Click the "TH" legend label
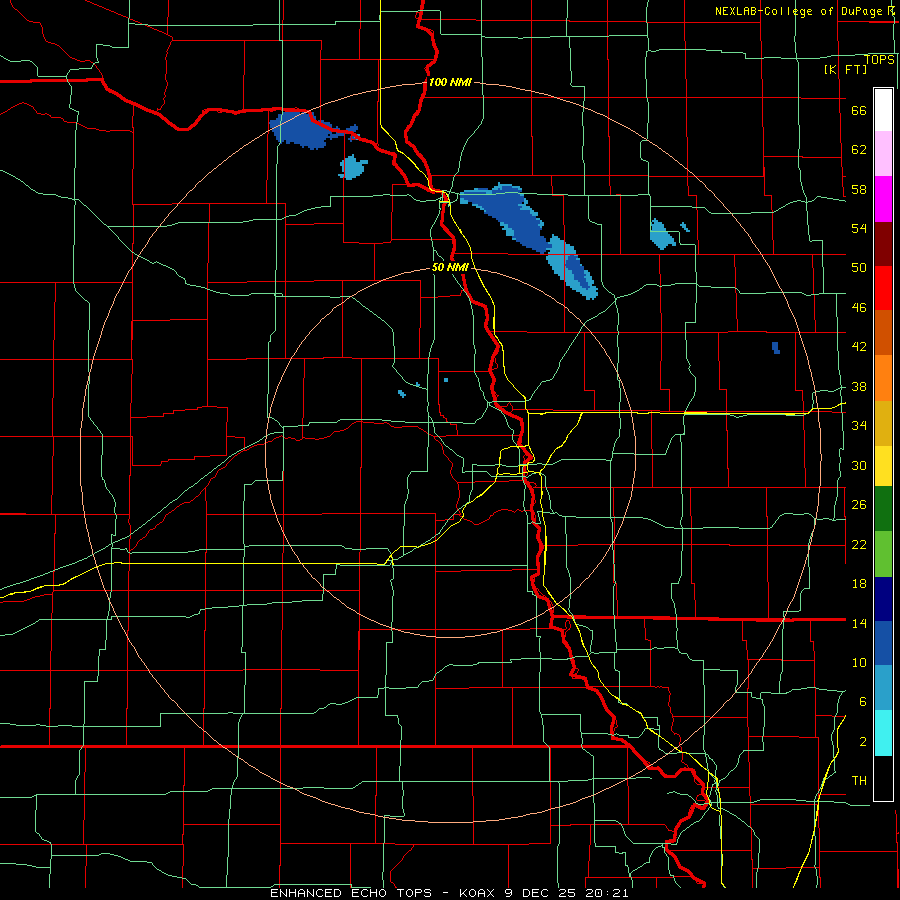 pos(859,781)
